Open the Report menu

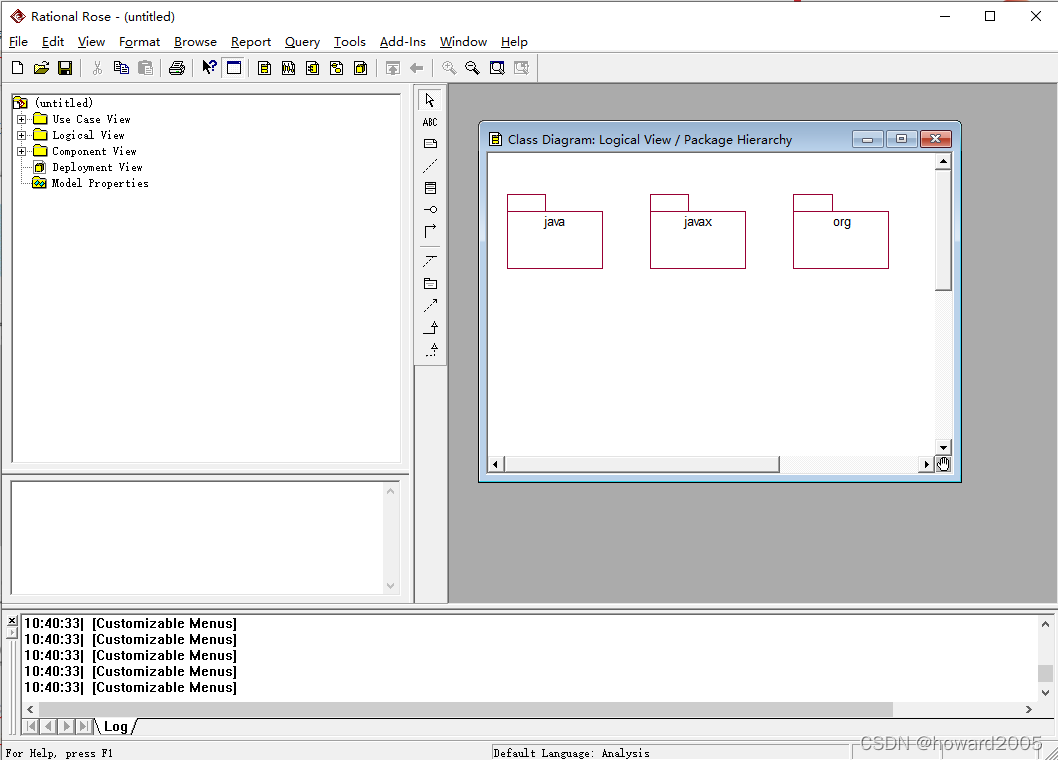250,42
